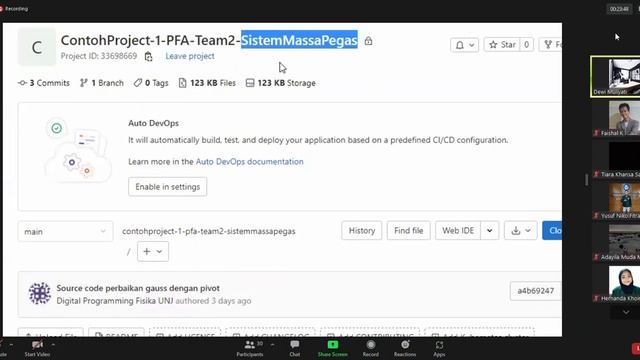Viewport: 640px width, 360px height.
Task: Click the project avatar letter C
Action: (x=37, y=47)
